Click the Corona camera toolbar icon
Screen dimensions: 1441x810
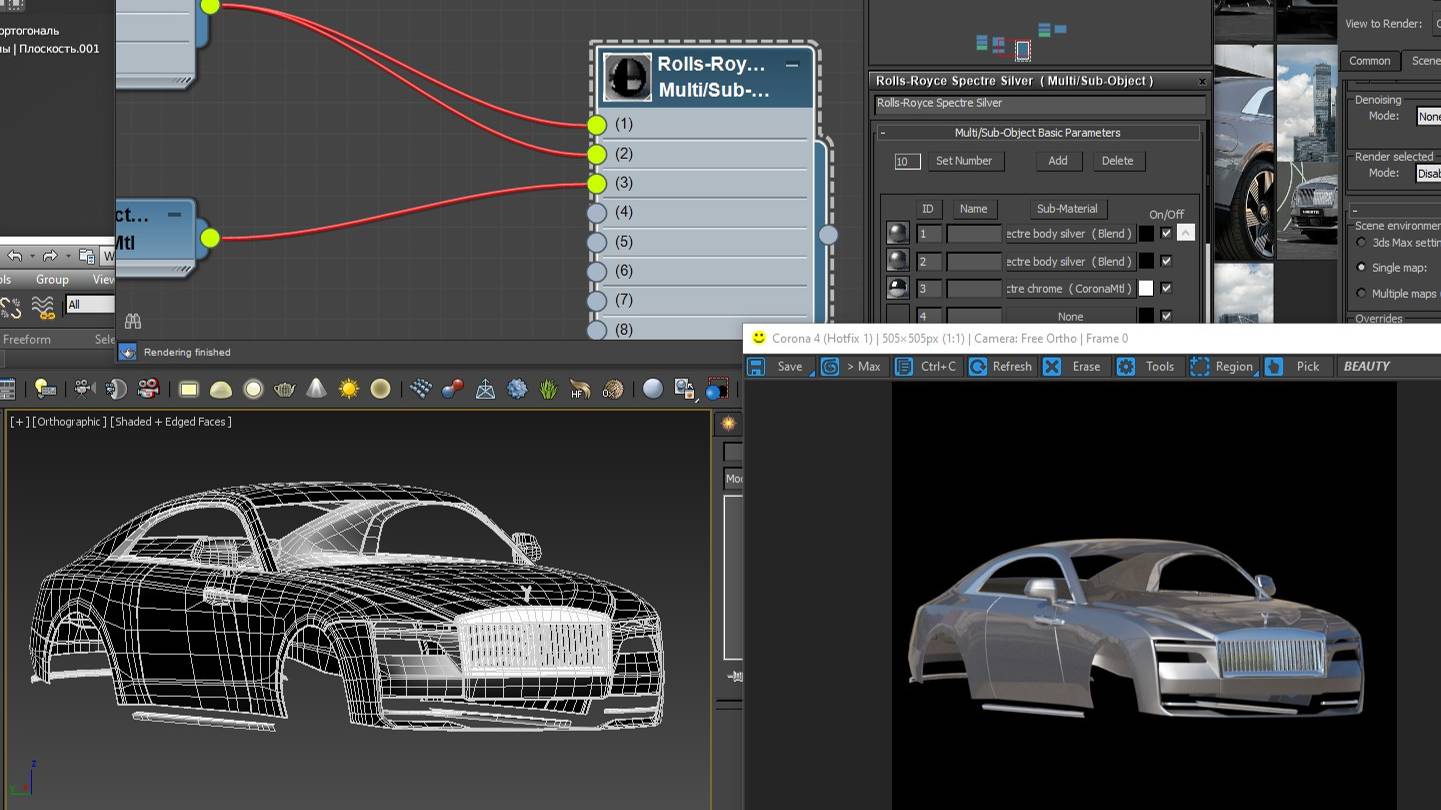84,389
